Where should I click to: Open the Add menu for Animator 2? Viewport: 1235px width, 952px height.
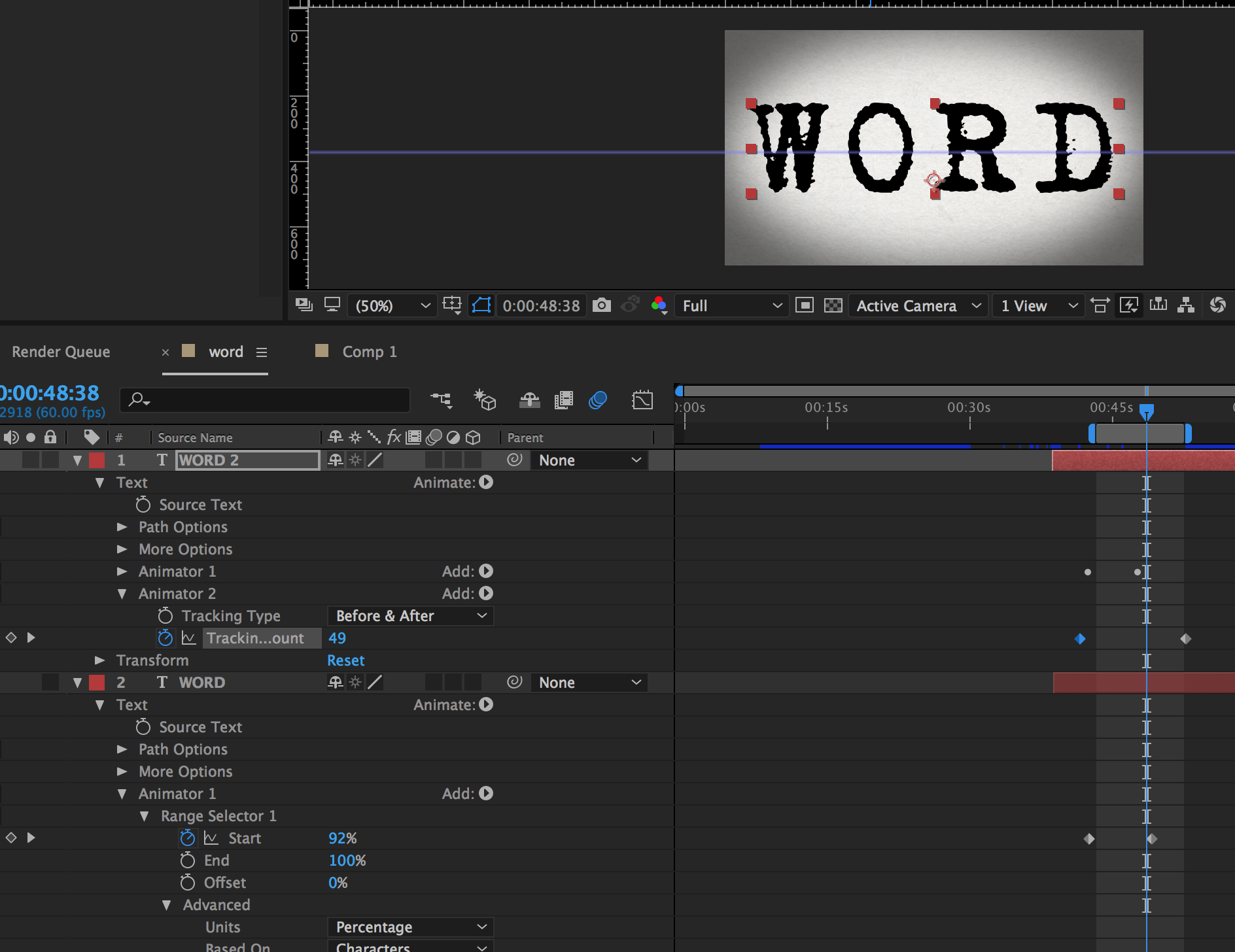[486, 593]
